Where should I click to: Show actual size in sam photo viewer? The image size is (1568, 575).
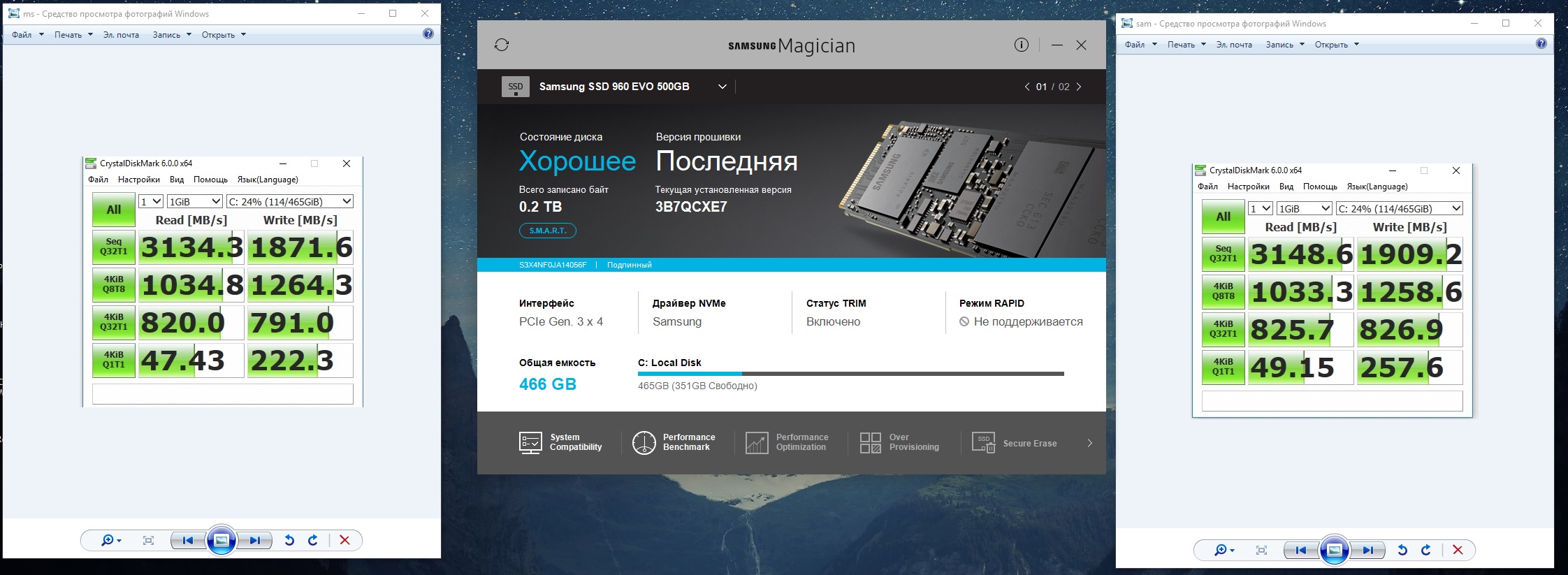point(1261,550)
